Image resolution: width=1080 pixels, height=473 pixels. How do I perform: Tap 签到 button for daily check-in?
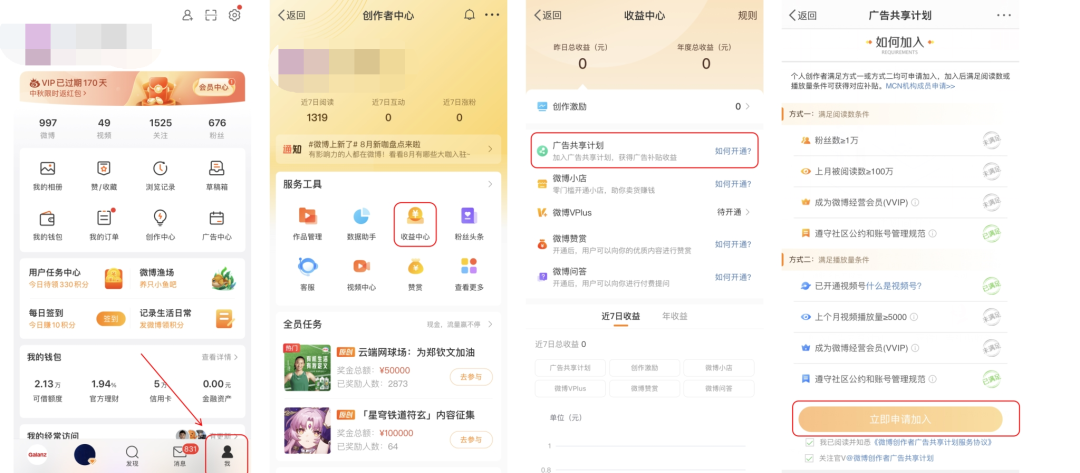point(111,319)
